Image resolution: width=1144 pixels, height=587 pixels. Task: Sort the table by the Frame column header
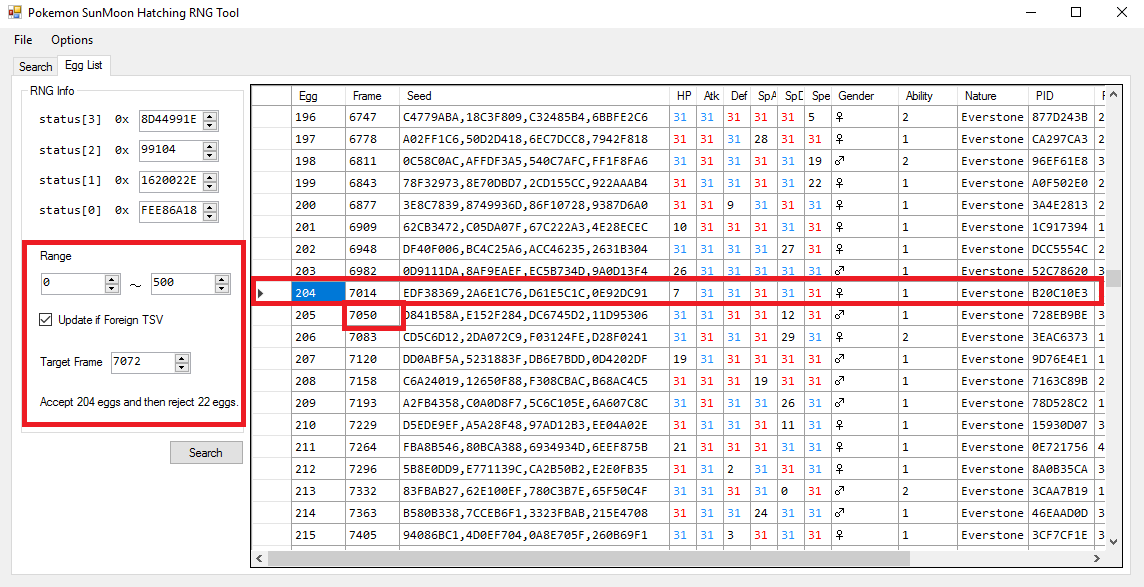(x=367, y=96)
